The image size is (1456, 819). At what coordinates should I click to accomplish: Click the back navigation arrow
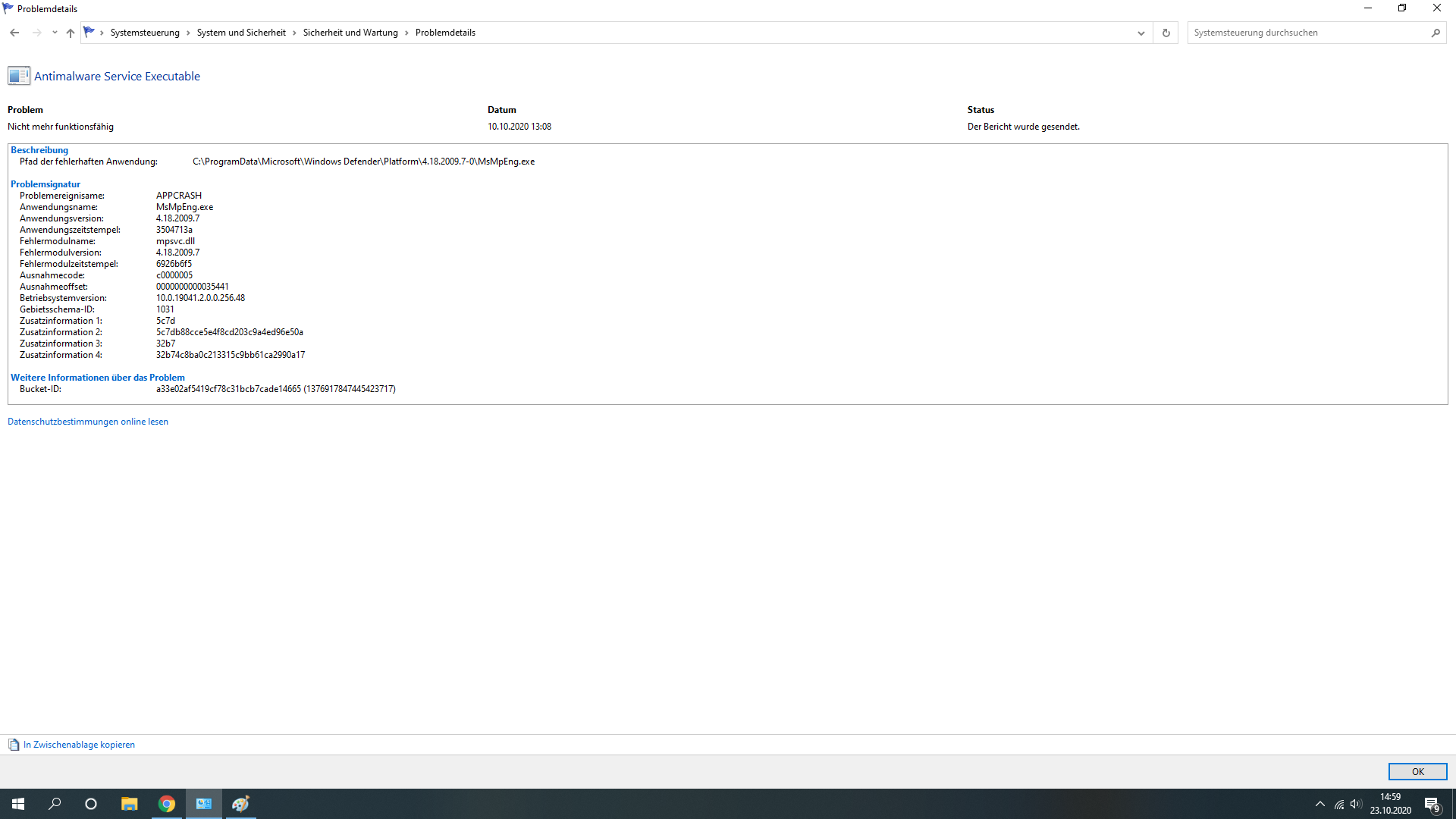coord(14,33)
